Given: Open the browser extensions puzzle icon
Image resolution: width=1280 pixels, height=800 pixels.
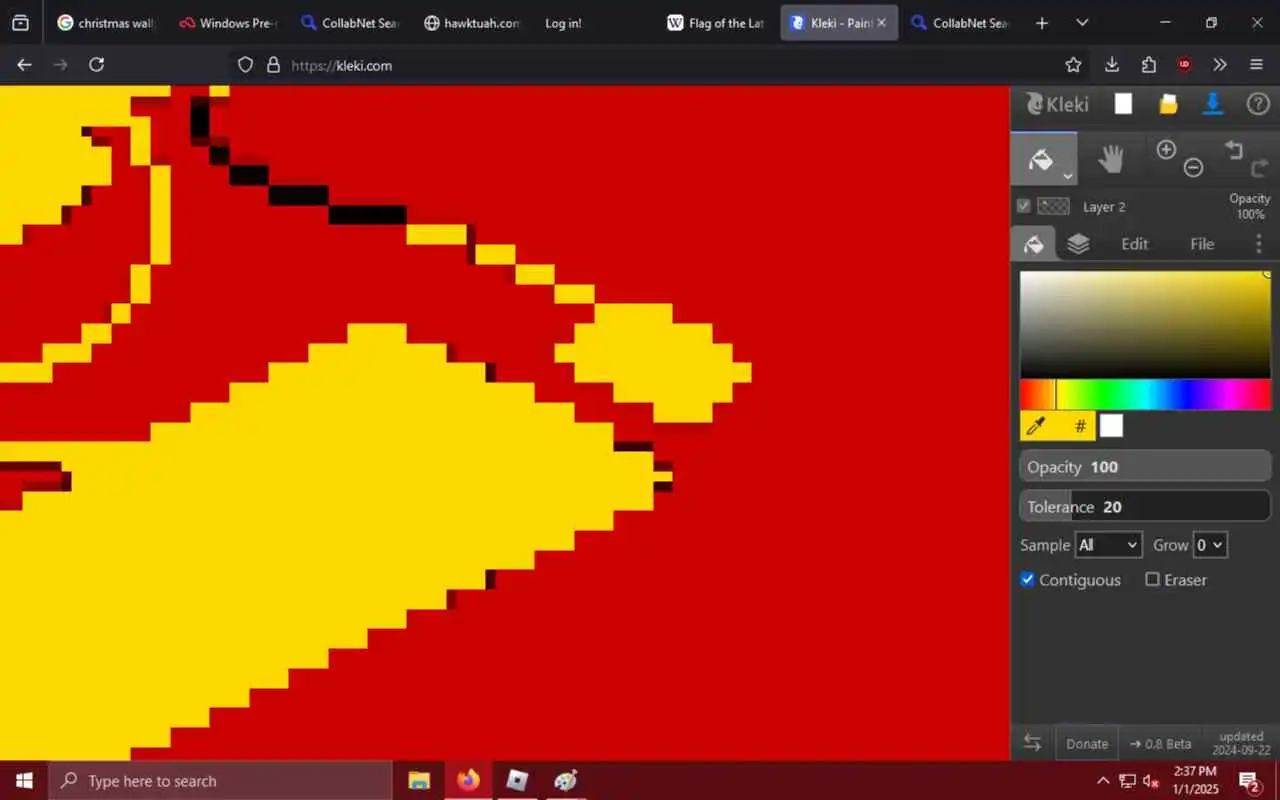Looking at the screenshot, I should 1148,65.
